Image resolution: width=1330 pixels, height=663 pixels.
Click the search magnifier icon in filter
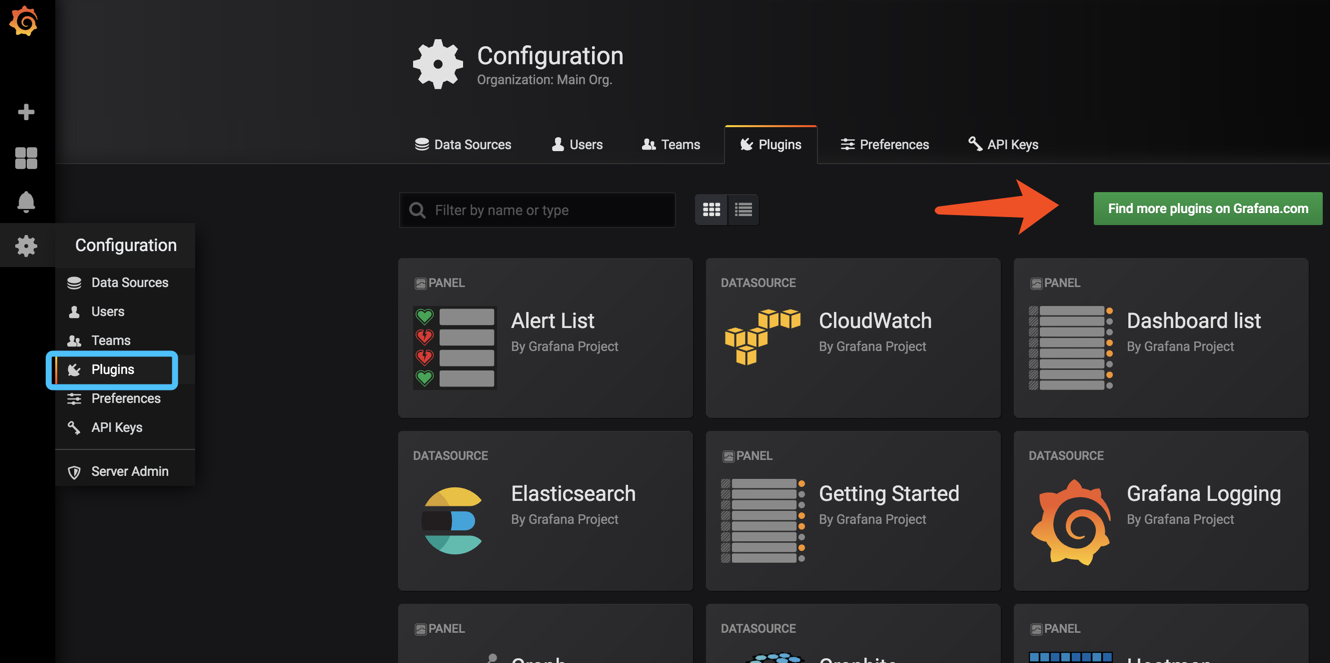pyautogui.click(x=418, y=210)
